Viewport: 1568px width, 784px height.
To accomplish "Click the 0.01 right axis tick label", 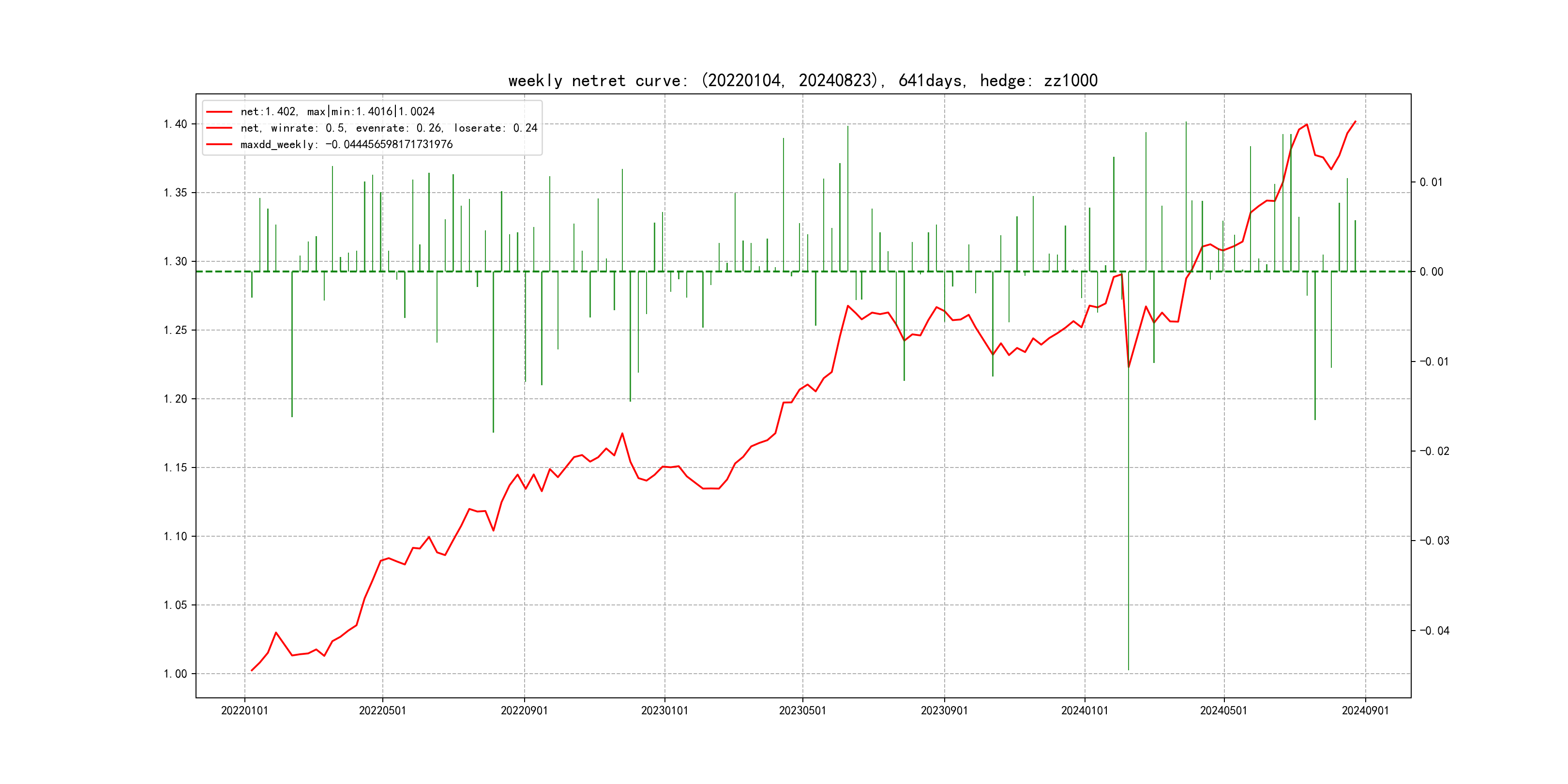I will pos(1431,182).
